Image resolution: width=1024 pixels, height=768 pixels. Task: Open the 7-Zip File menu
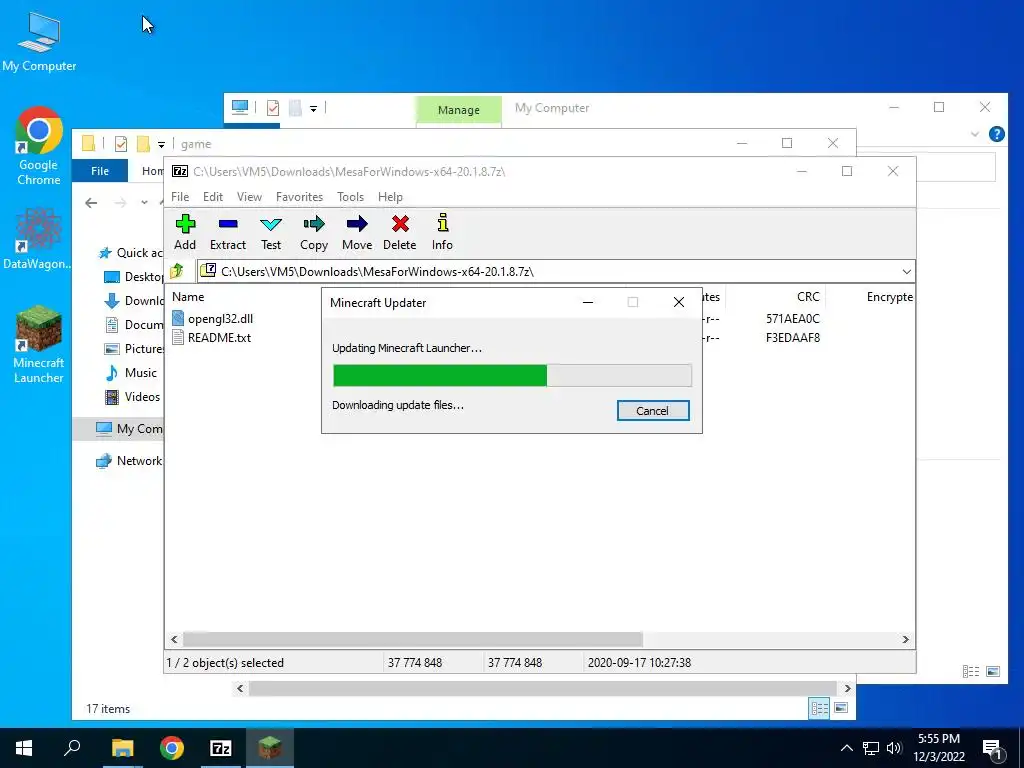(x=180, y=197)
